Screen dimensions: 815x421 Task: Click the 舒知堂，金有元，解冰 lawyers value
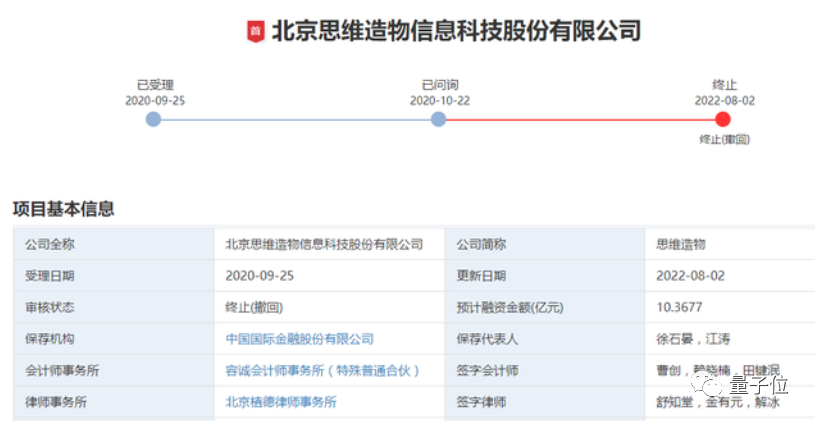(x=717, y=402)
